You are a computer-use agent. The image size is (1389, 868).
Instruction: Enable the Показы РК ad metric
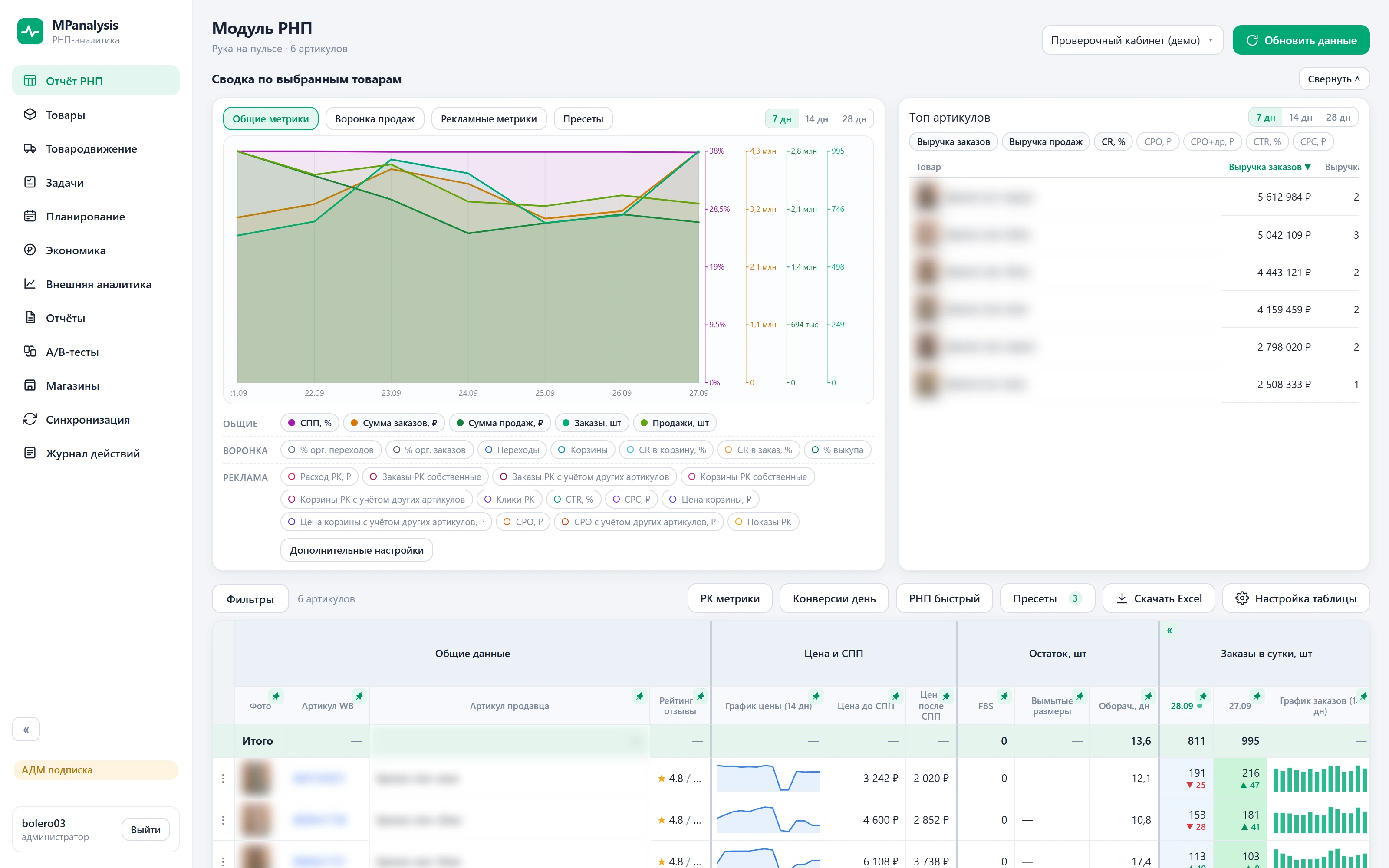763,522
